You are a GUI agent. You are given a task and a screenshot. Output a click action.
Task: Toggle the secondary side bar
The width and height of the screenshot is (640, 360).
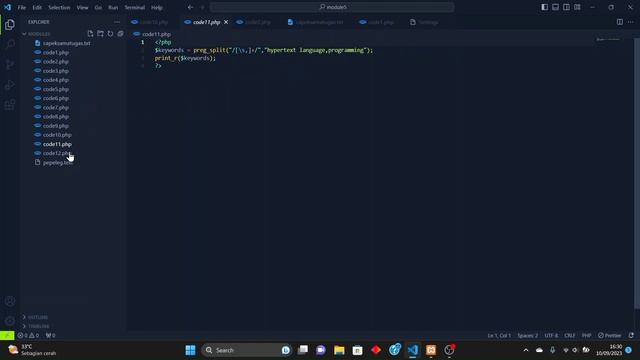click(x=566, y=7)
